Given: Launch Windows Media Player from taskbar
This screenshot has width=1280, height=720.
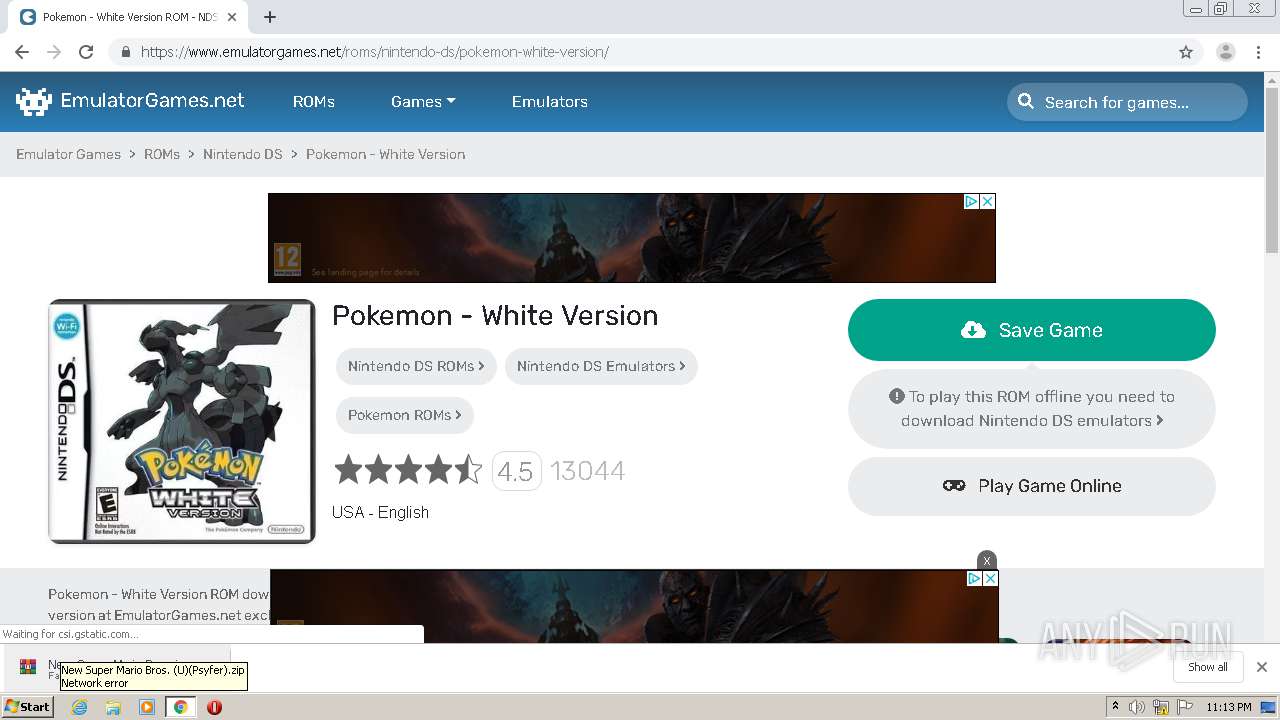Looking at the screenshot, I should (x=147, y=707).
